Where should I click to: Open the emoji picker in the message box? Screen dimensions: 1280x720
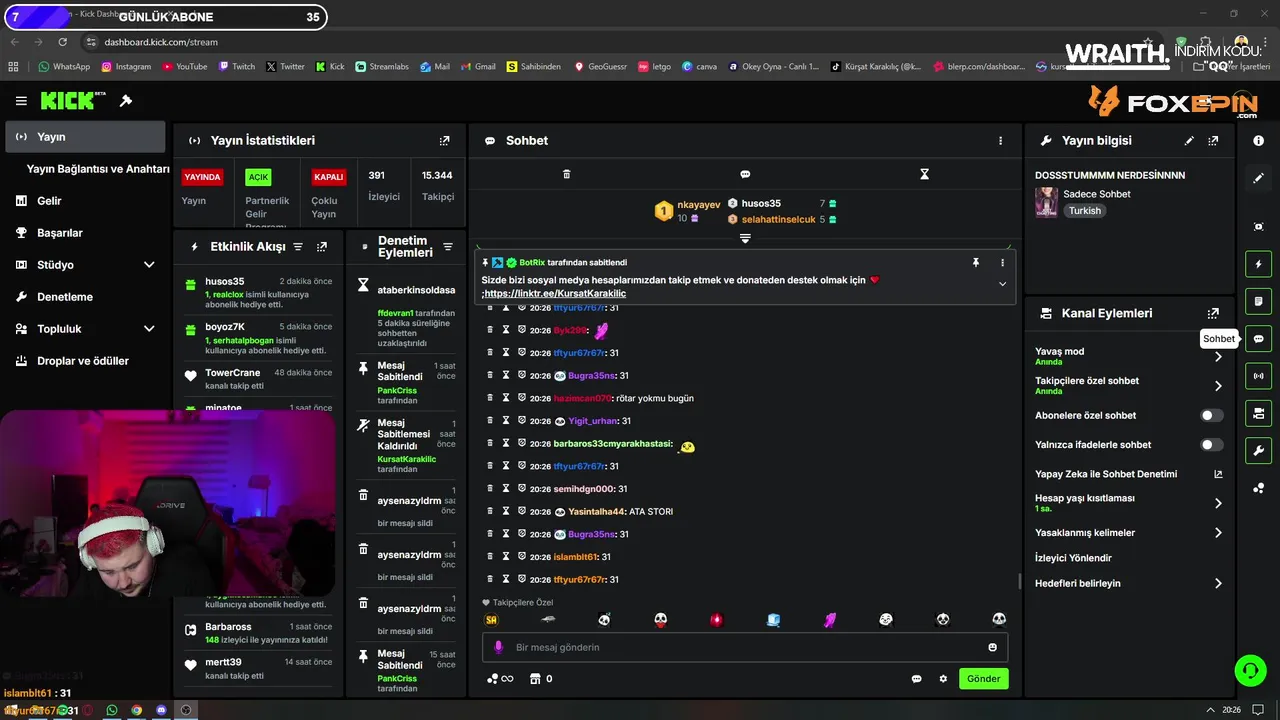point(992,647)
